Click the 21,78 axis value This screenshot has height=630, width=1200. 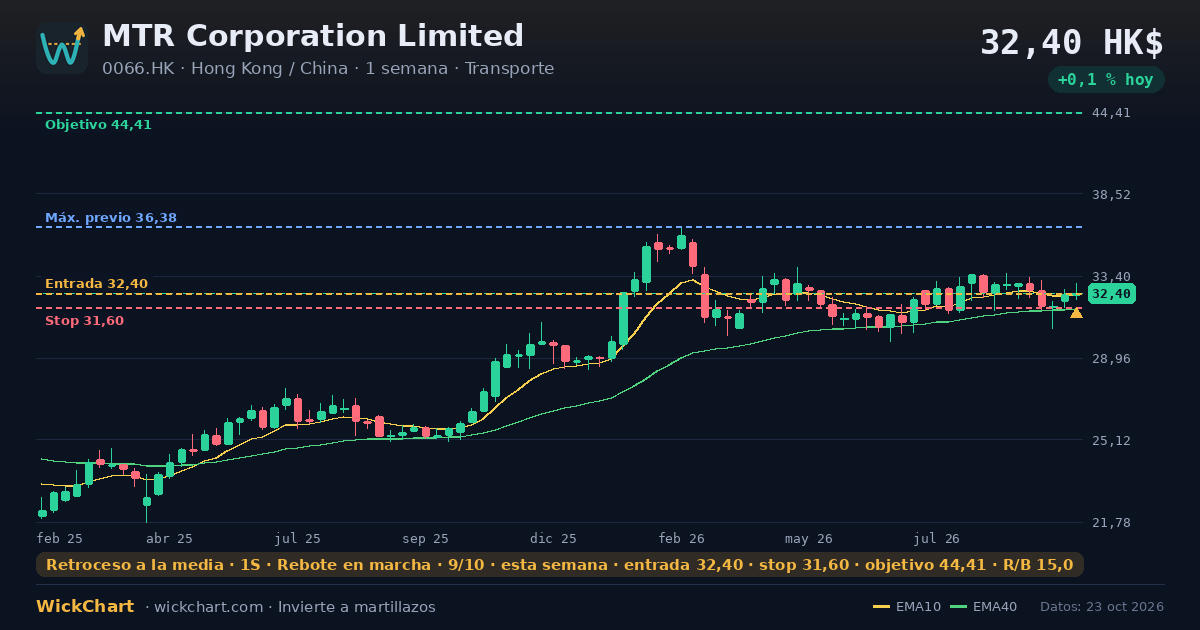pyautogui.click(x=1112, y=523)
